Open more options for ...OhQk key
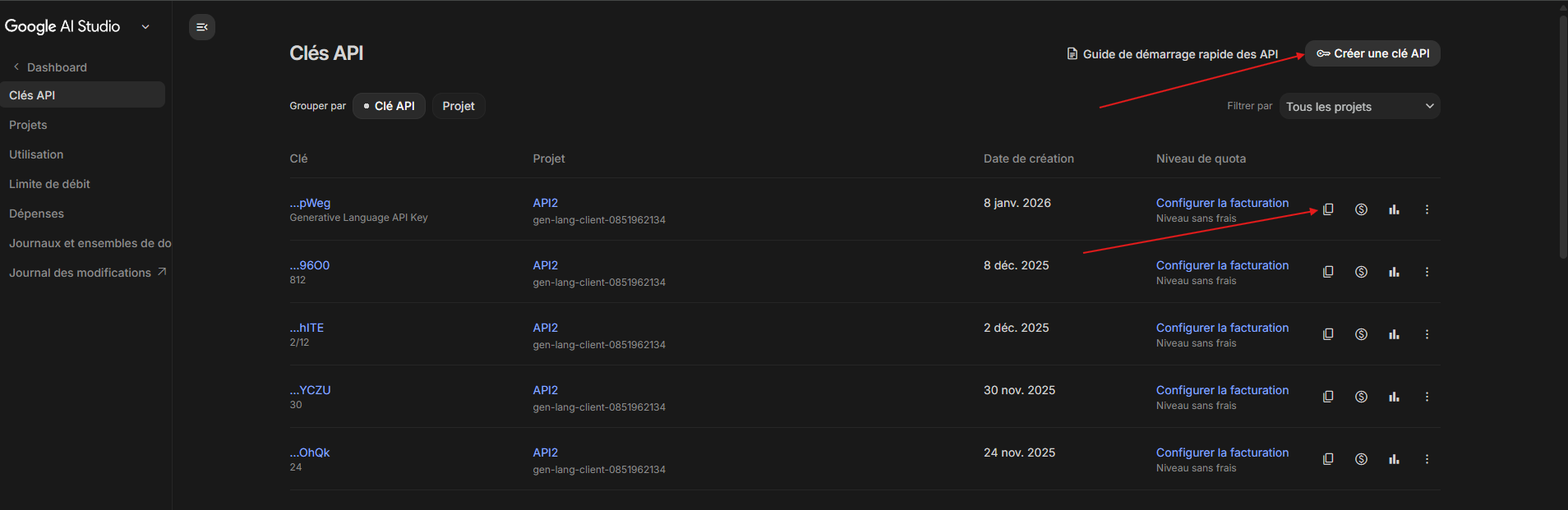This screenshot has height=510, width=1568. pyautogui.click(x=1427, y=459)
